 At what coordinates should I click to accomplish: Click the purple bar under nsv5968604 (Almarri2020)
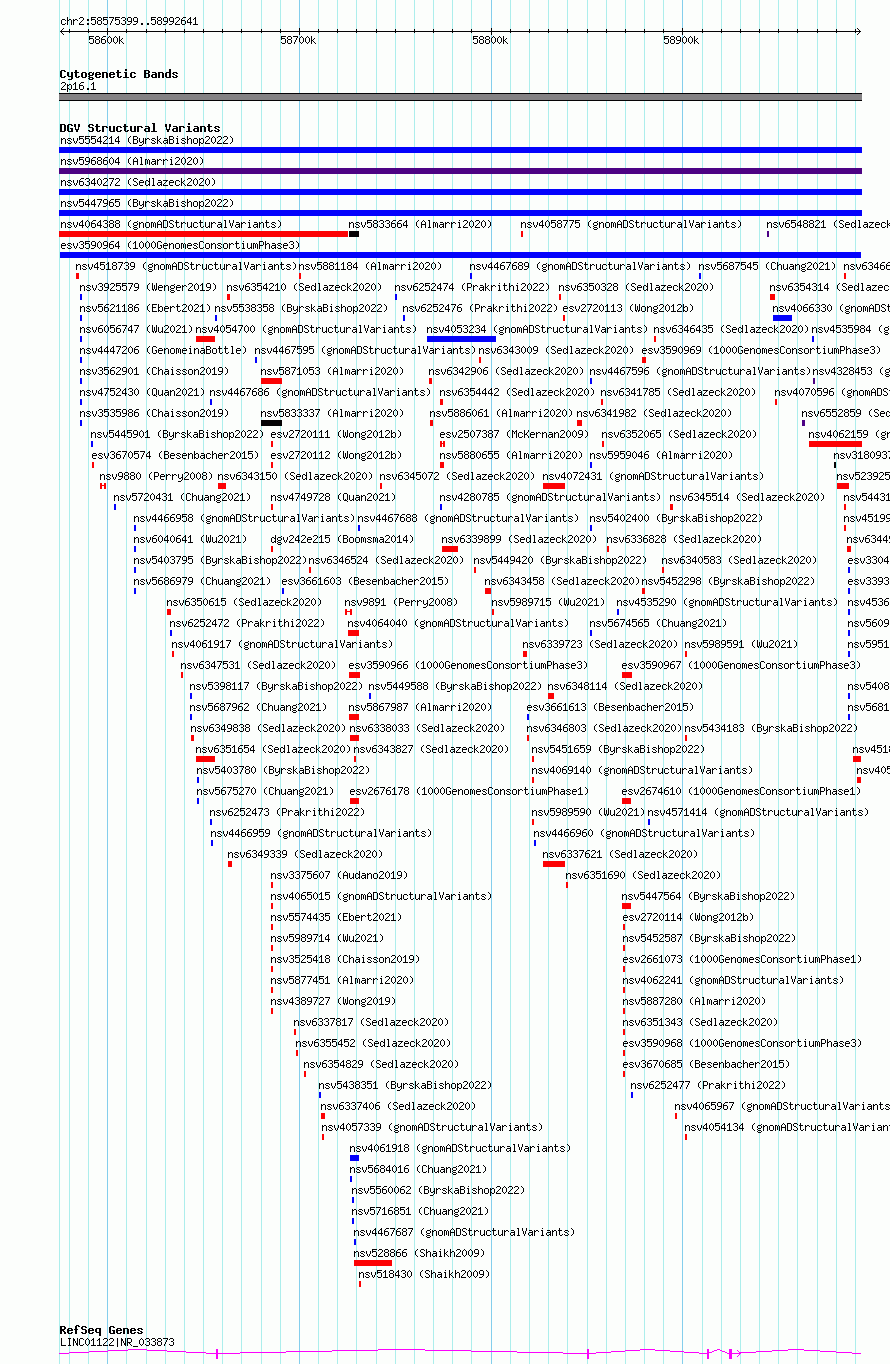461,171
